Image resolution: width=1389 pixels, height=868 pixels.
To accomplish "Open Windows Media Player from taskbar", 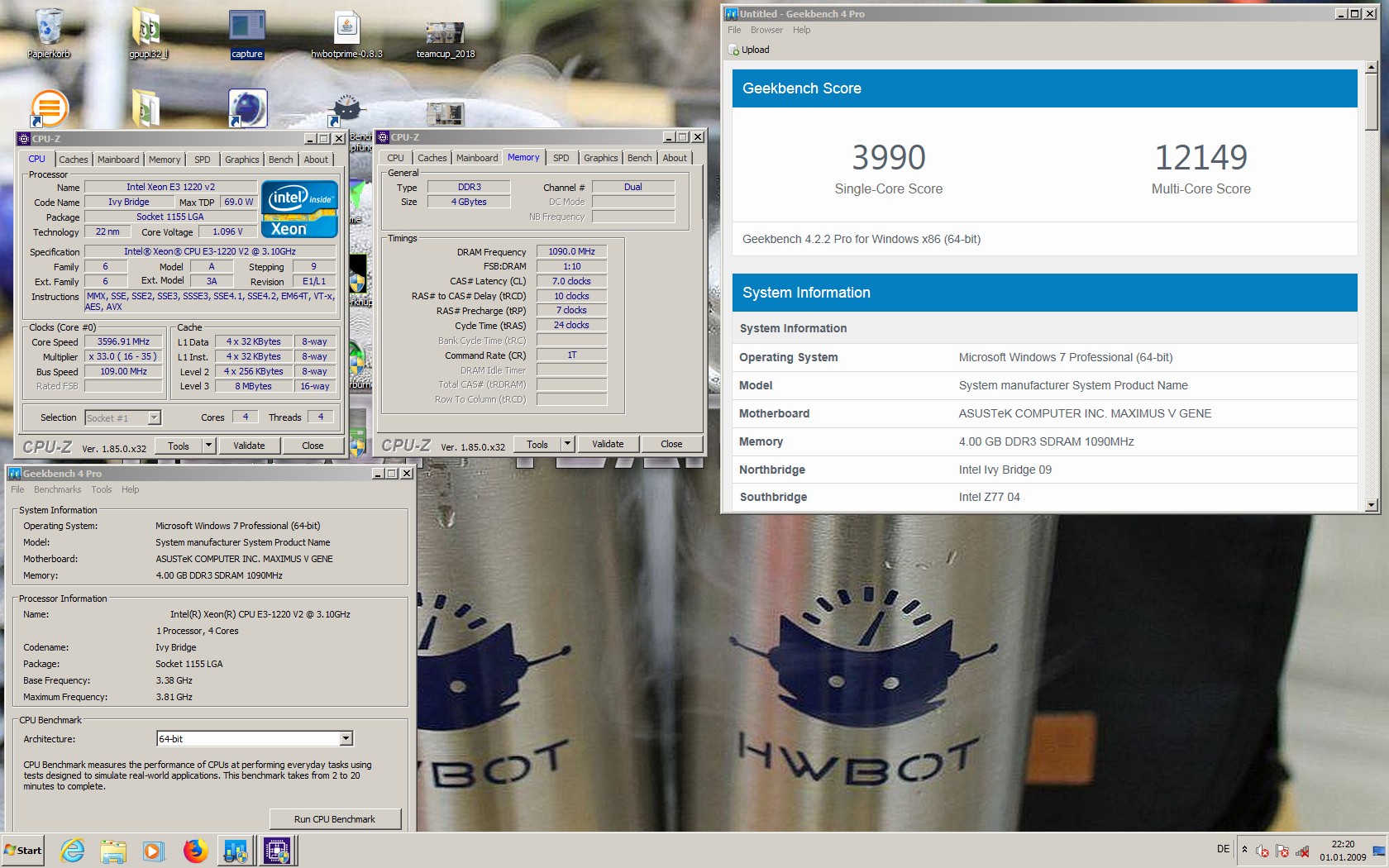I will point(154,850).
